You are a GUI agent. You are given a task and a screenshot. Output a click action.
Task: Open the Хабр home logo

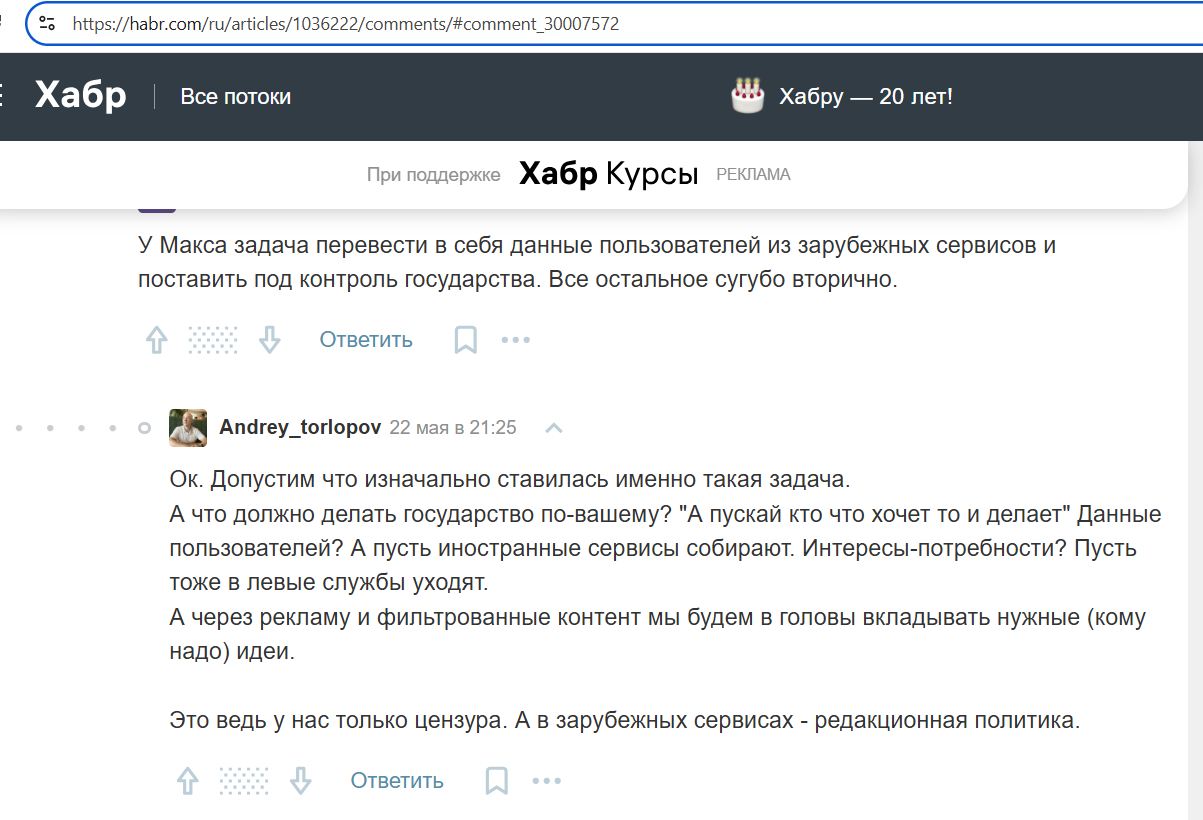pos(80,96)
